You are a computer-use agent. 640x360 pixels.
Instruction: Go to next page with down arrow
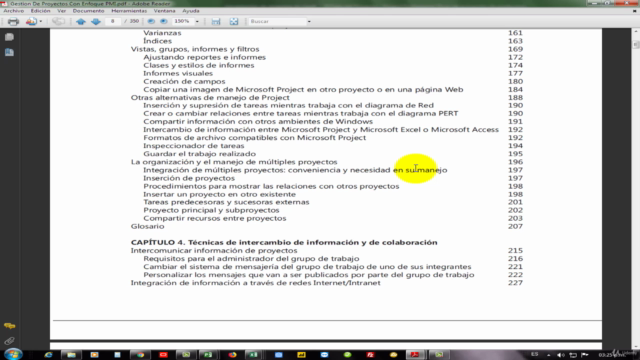(x=96, y=21)
